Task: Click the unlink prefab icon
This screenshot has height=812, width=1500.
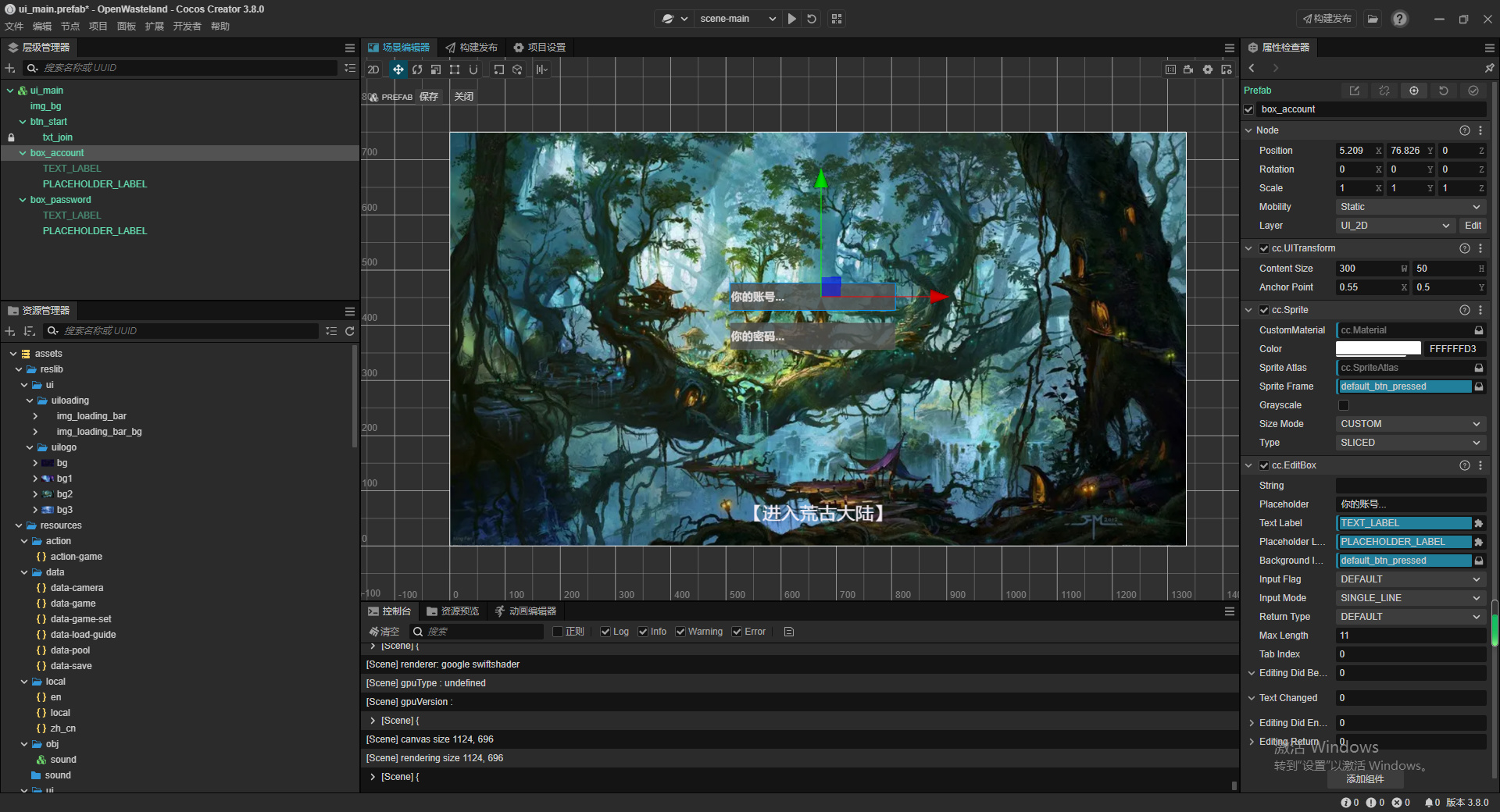Action: click(x=1384, y=91)
